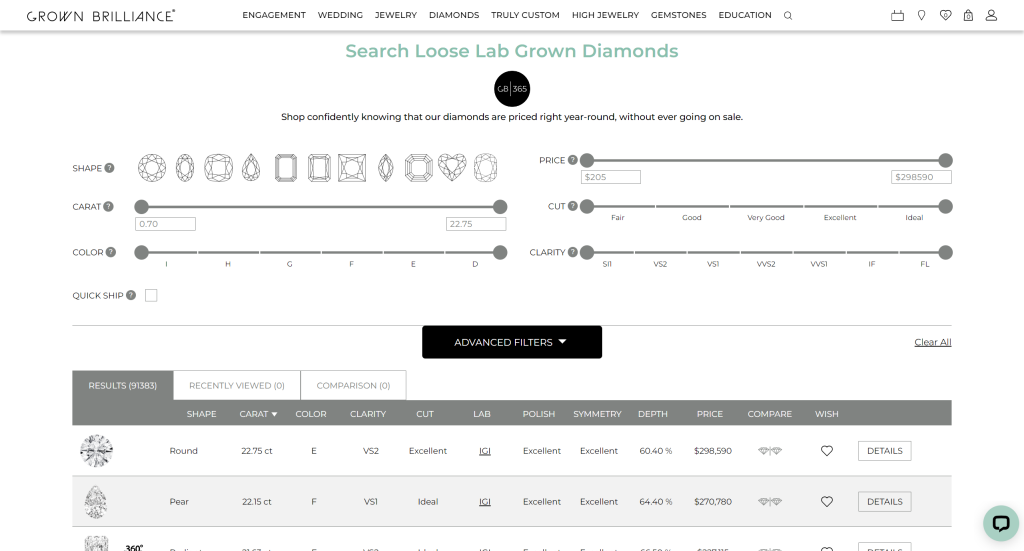1024x551 pixels.
Task: Open the account profile icon
Action: tap(991, 15)
